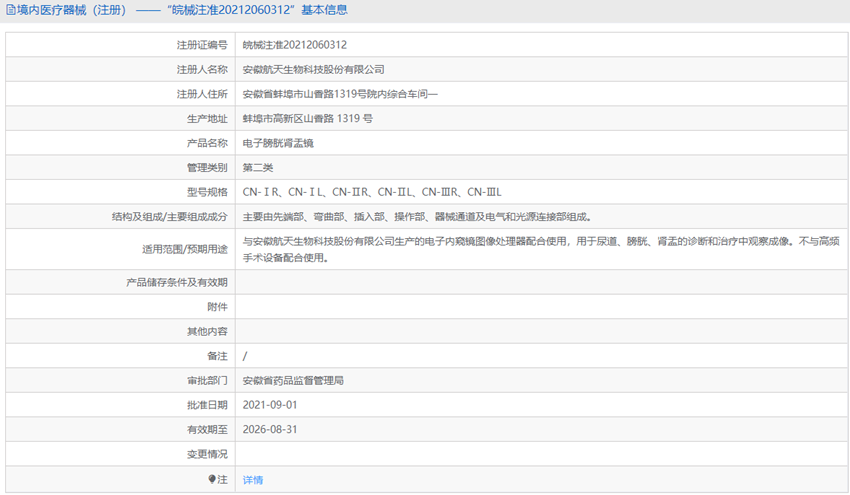Click the 批准日期 label

pos(207,405)
